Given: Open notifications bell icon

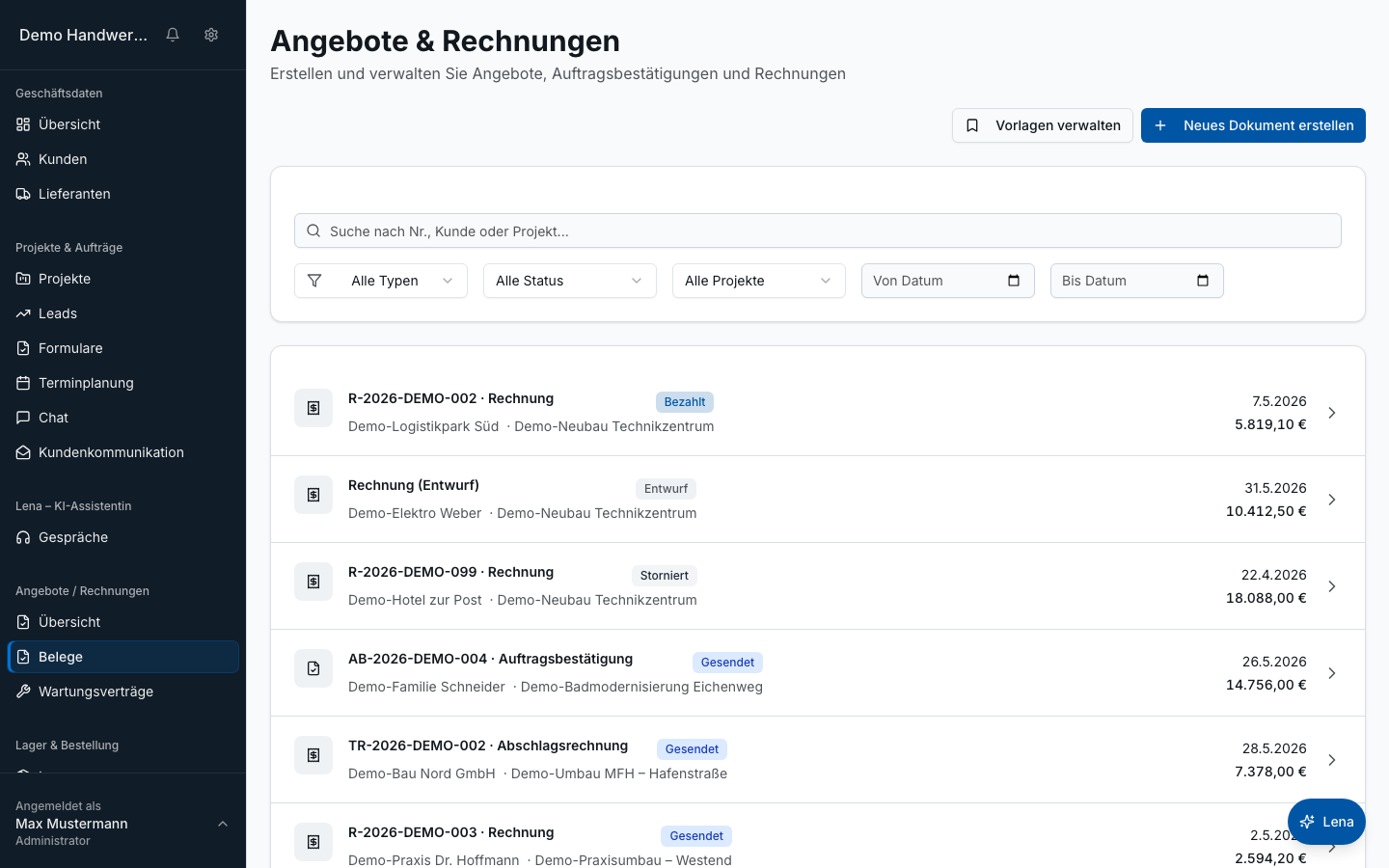Looking at the screenshot, I should point(173,35).
